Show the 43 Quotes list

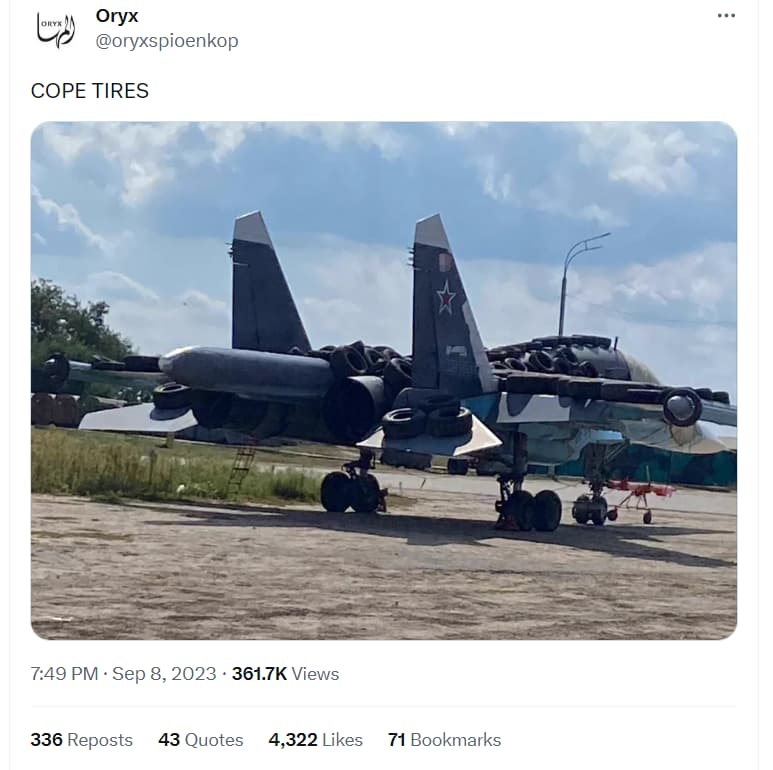[201, 739]
